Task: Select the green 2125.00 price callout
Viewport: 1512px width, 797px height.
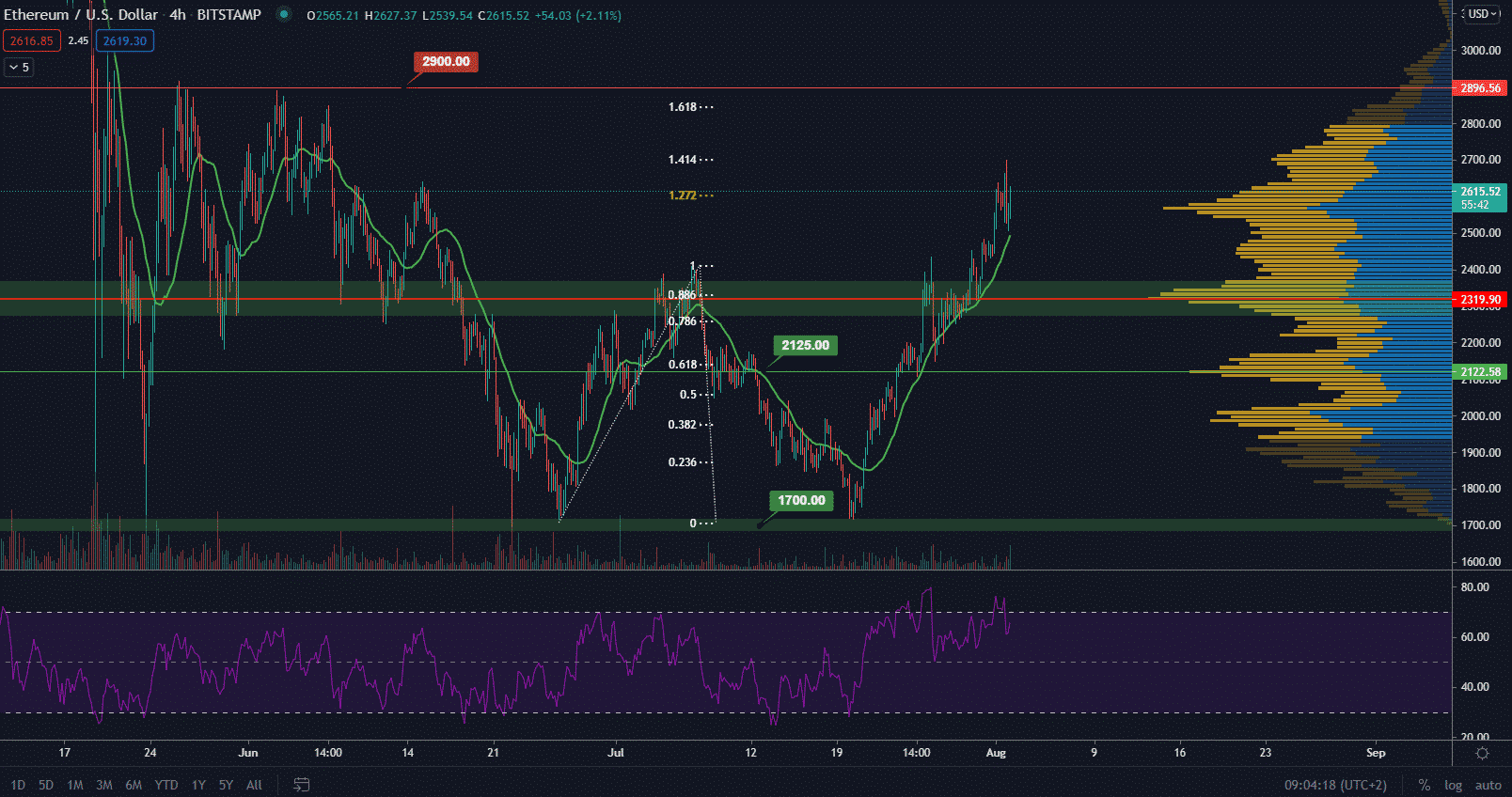Action: [x=805, y=346]
